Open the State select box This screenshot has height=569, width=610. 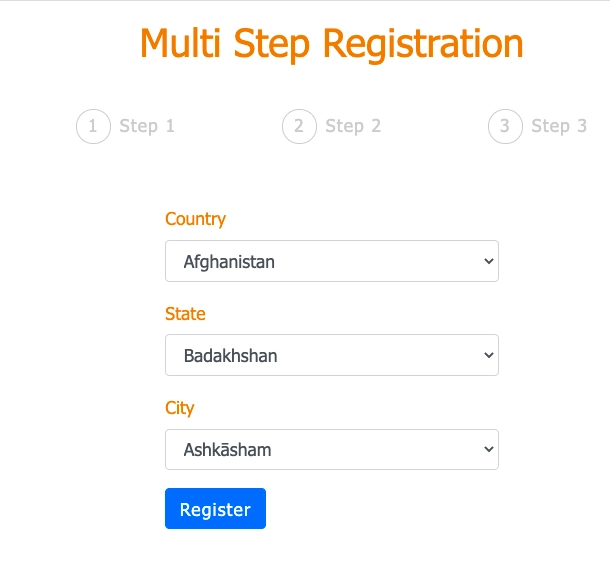(x=332, y=355)
